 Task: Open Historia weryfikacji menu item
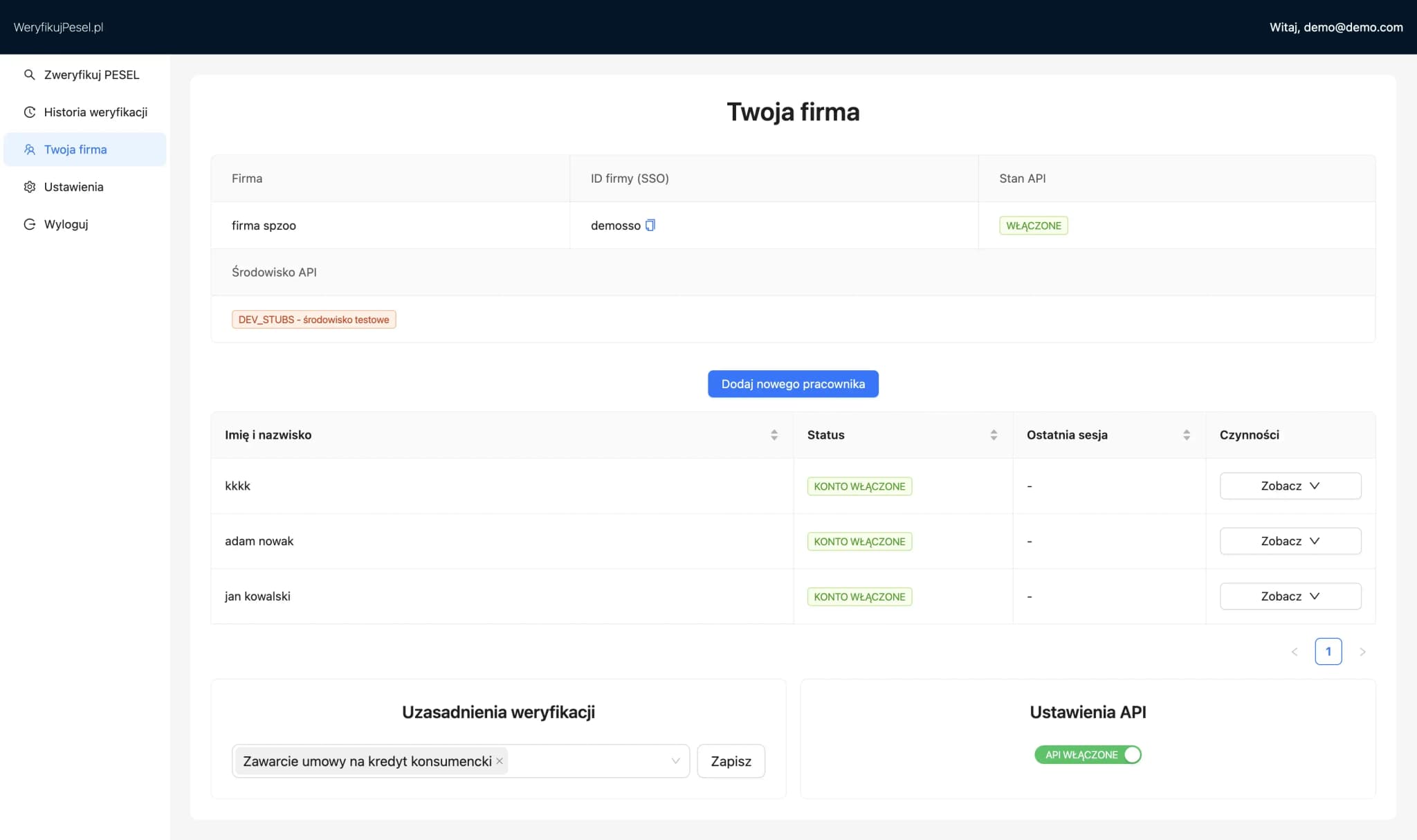95,112
